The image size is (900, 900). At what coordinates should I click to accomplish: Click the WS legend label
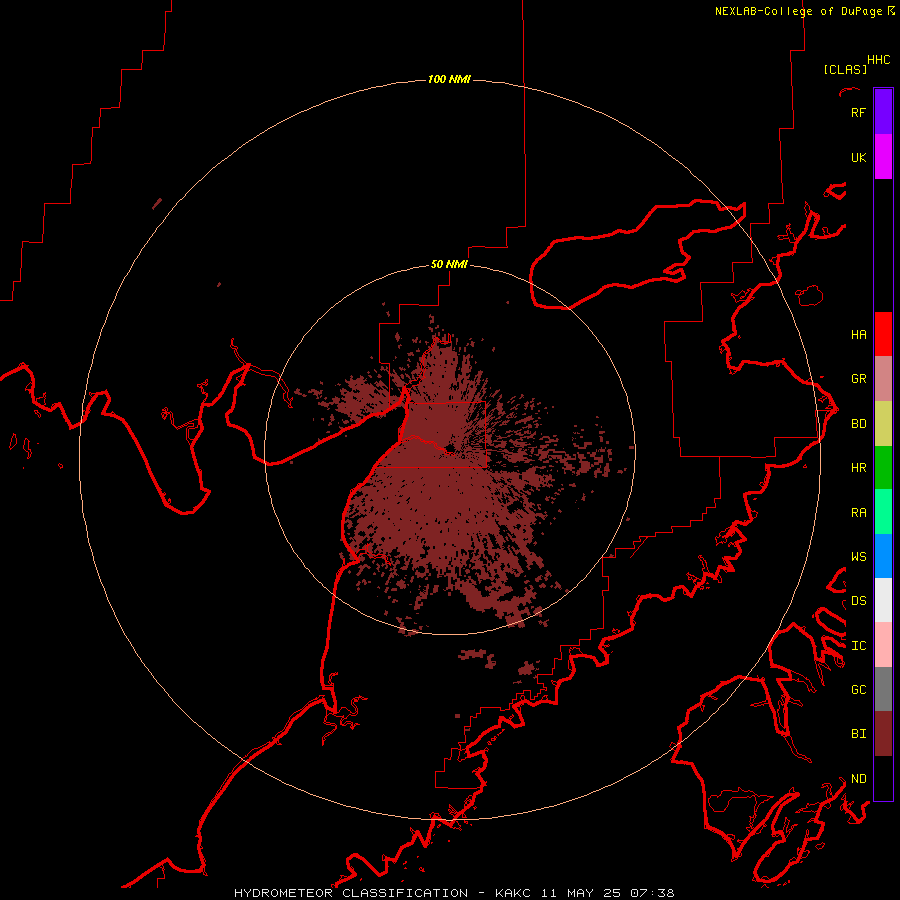(x=858, y=557)
